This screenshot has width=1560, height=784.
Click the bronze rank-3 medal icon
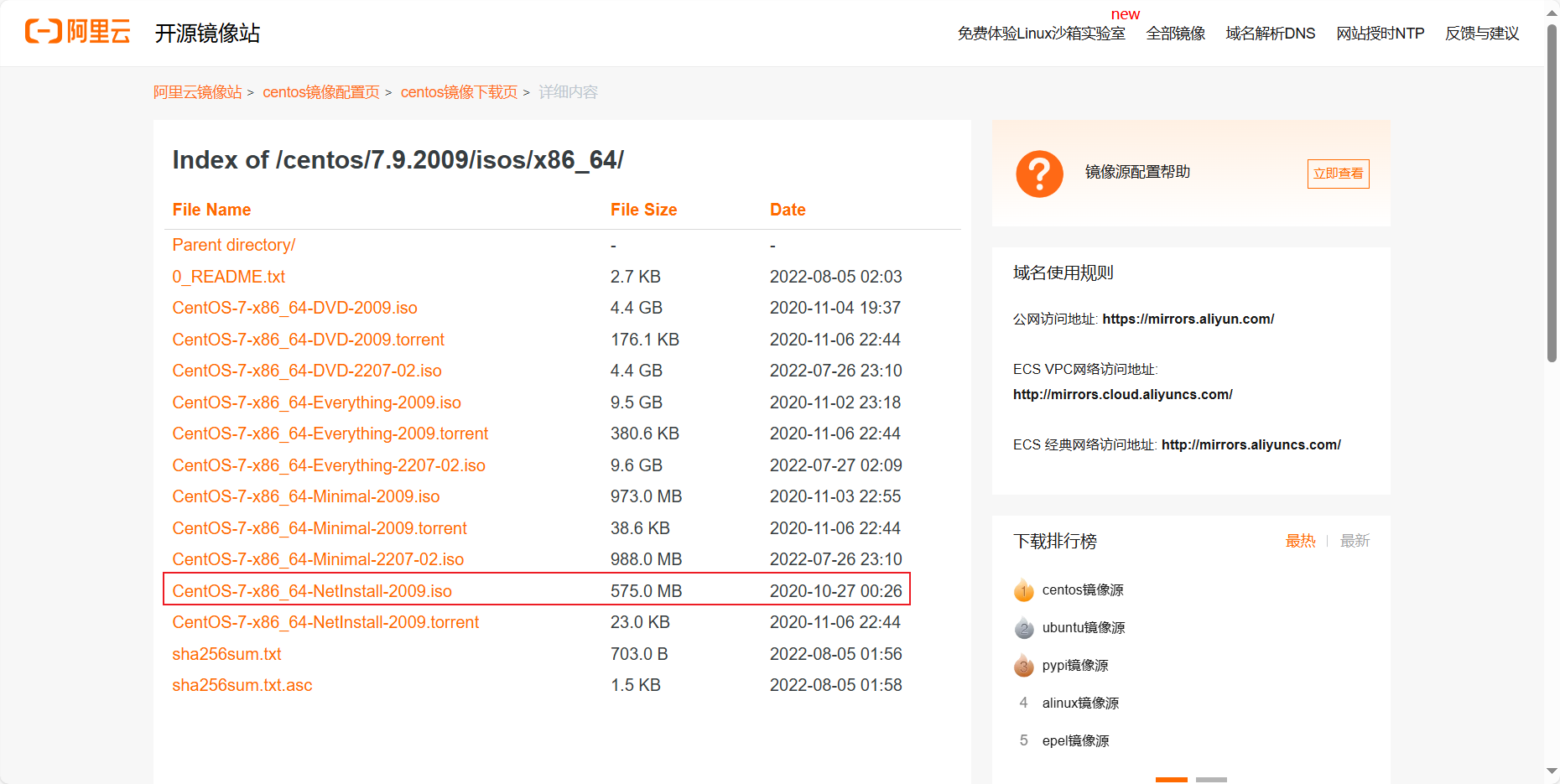point(1023,666)
